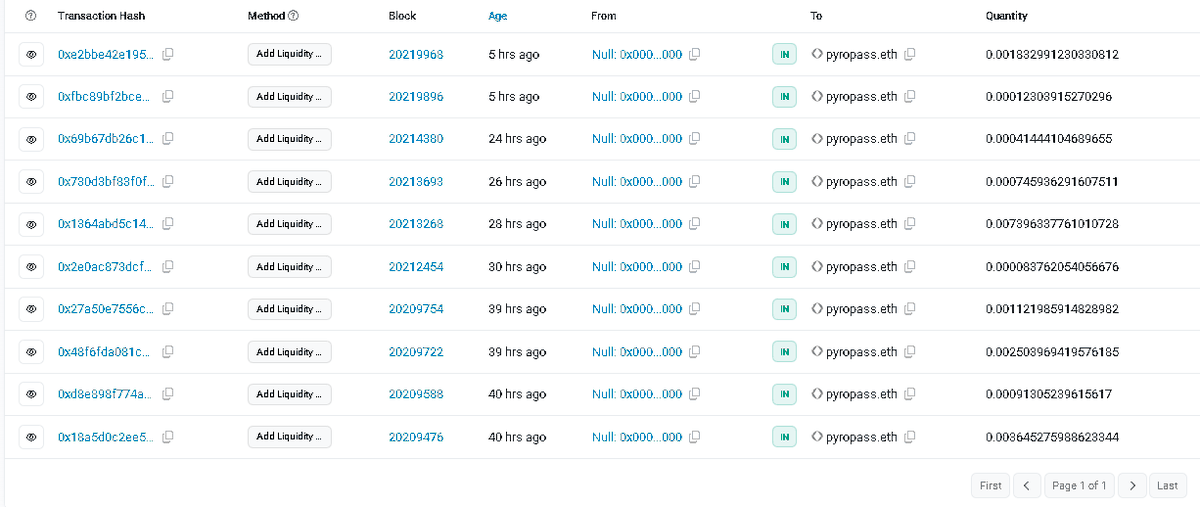Click the eye preview icon for 0x48f6fda081c row
The height and width of the screenshot is (507, 1200).
click(x=31, y=352)
